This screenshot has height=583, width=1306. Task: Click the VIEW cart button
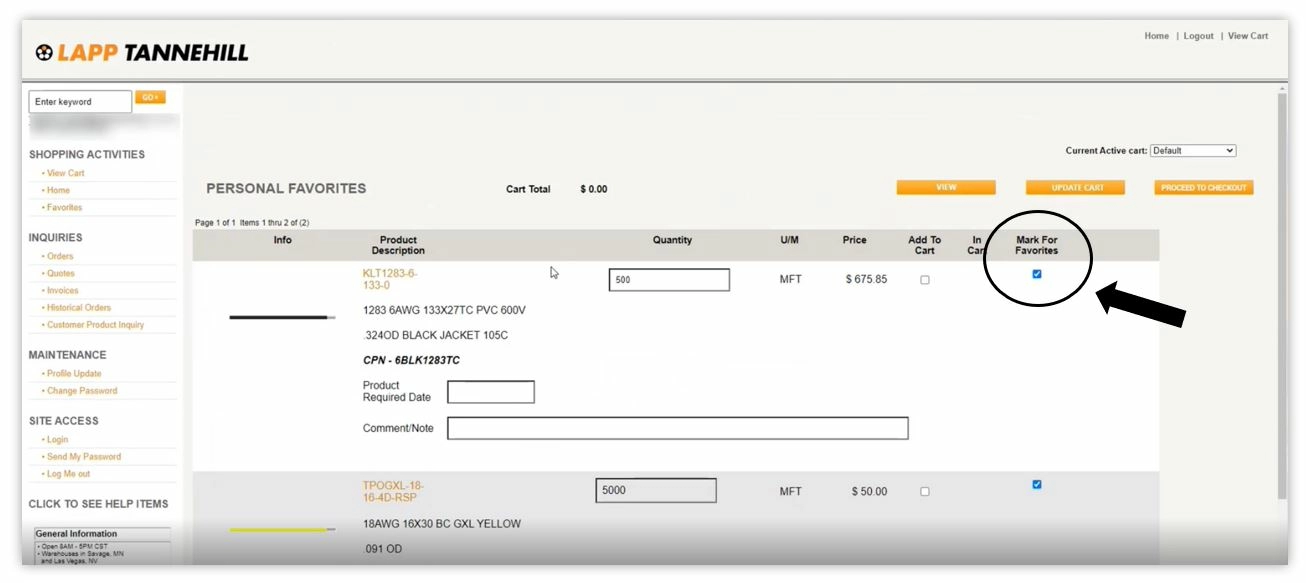(946, 187)
